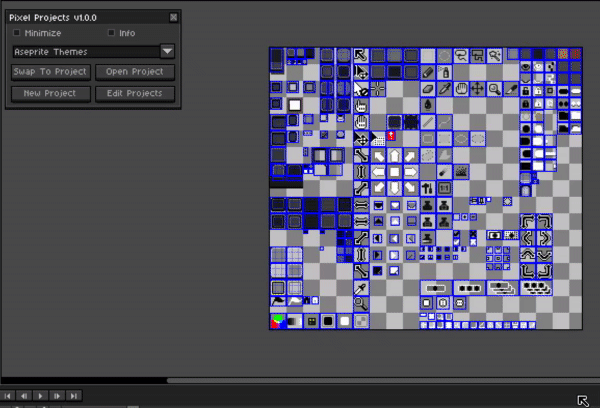600x408 pixels.
Task: Click the white right arrow icon
Action: click(x=411, y=172)
